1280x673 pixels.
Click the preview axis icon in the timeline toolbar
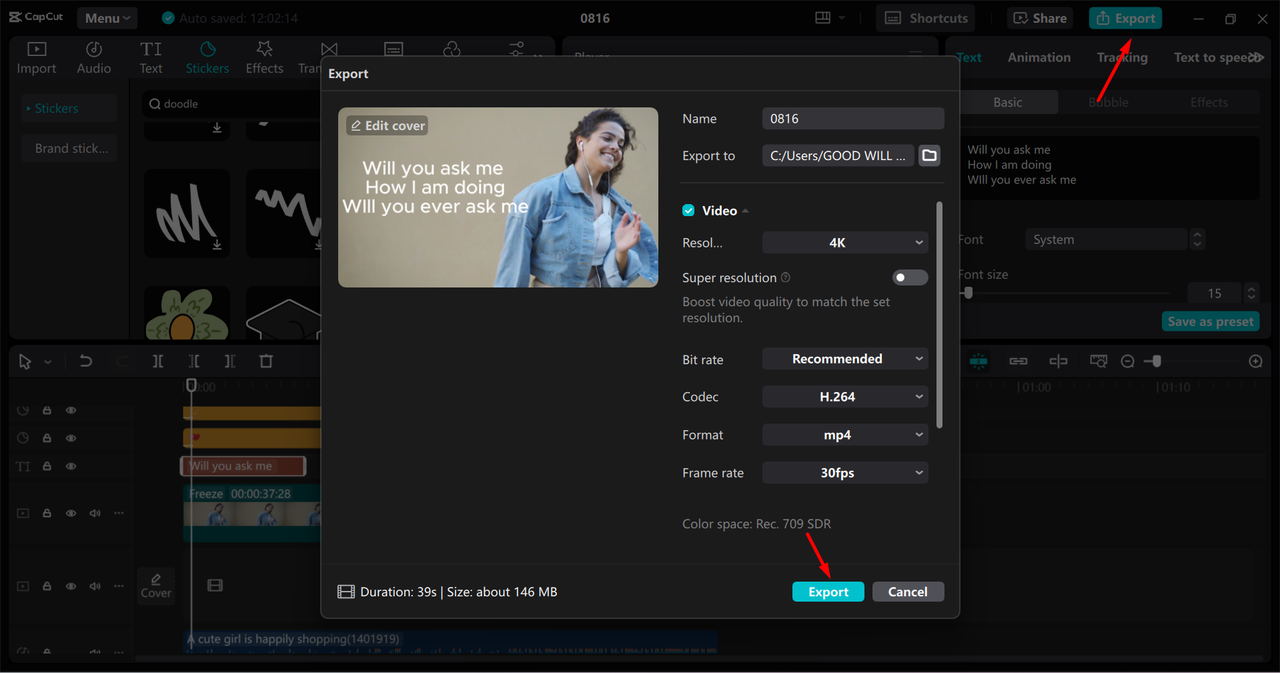click(1058, 361)
